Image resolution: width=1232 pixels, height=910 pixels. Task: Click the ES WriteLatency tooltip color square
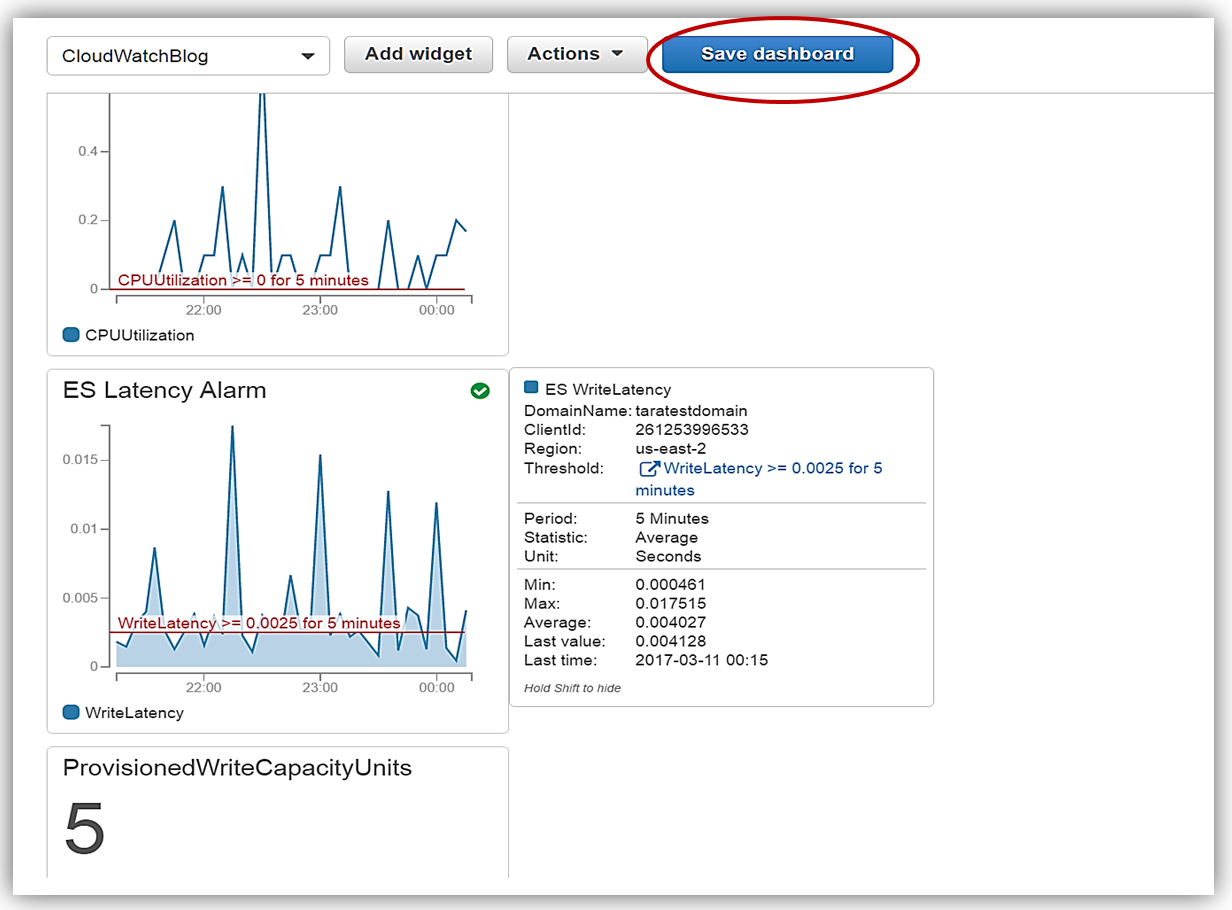531,388
